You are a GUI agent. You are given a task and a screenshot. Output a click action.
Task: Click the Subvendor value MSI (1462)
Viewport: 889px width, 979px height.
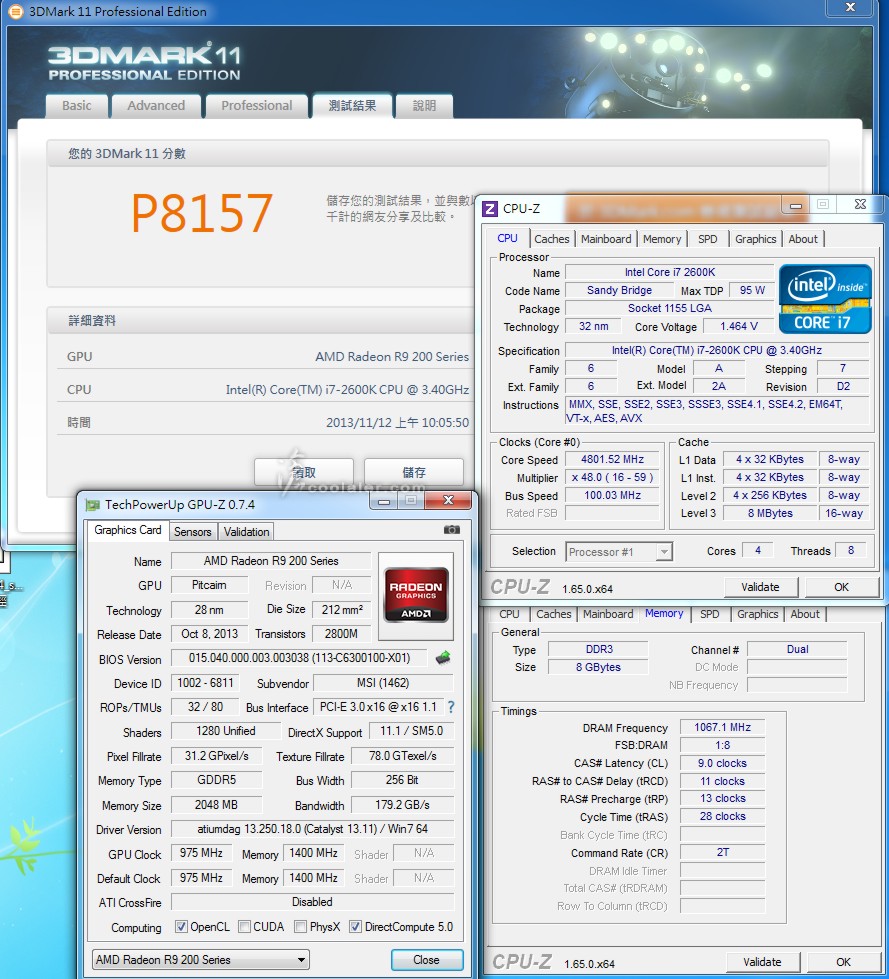(383, 683)
